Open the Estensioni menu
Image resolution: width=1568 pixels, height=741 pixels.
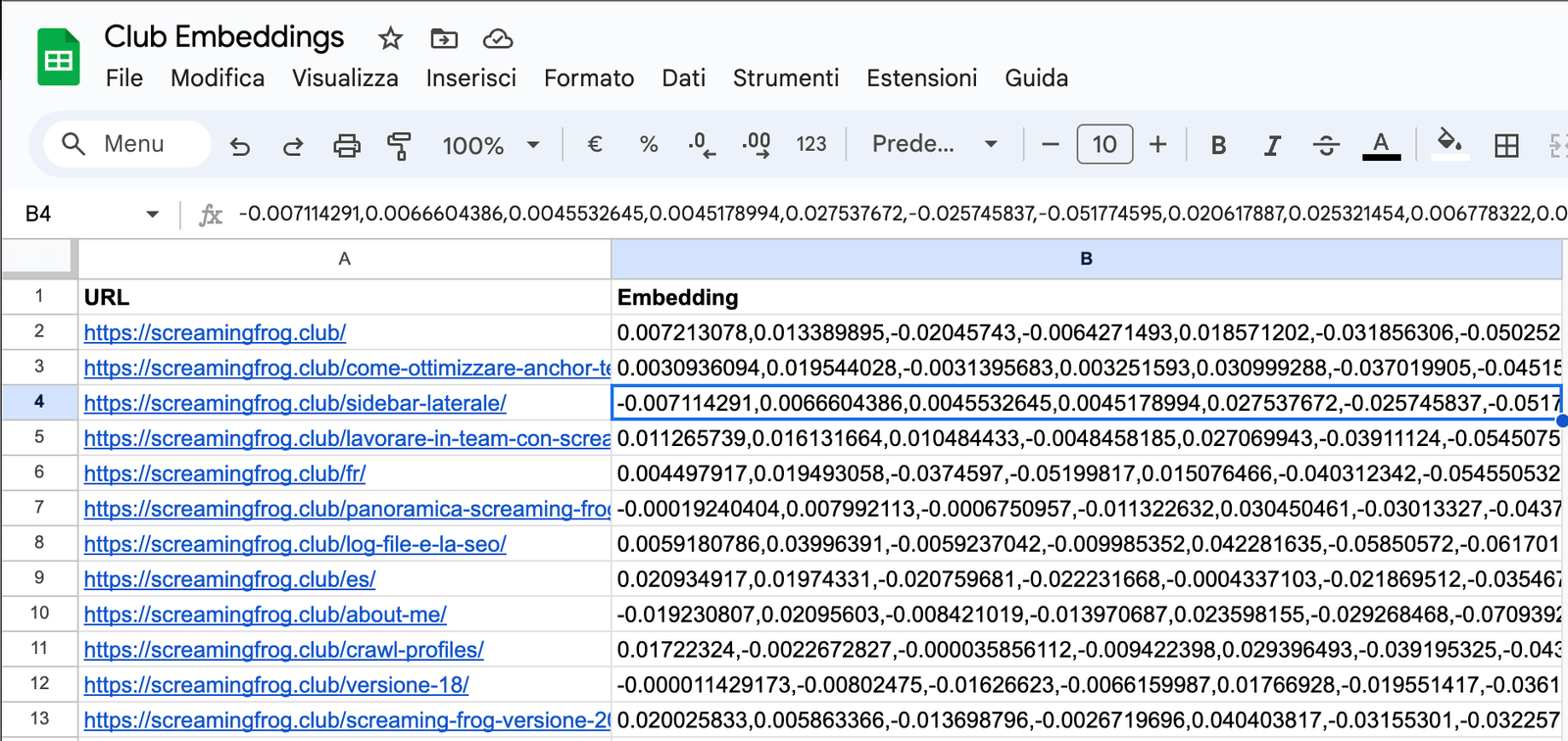[x=922, y=78]
